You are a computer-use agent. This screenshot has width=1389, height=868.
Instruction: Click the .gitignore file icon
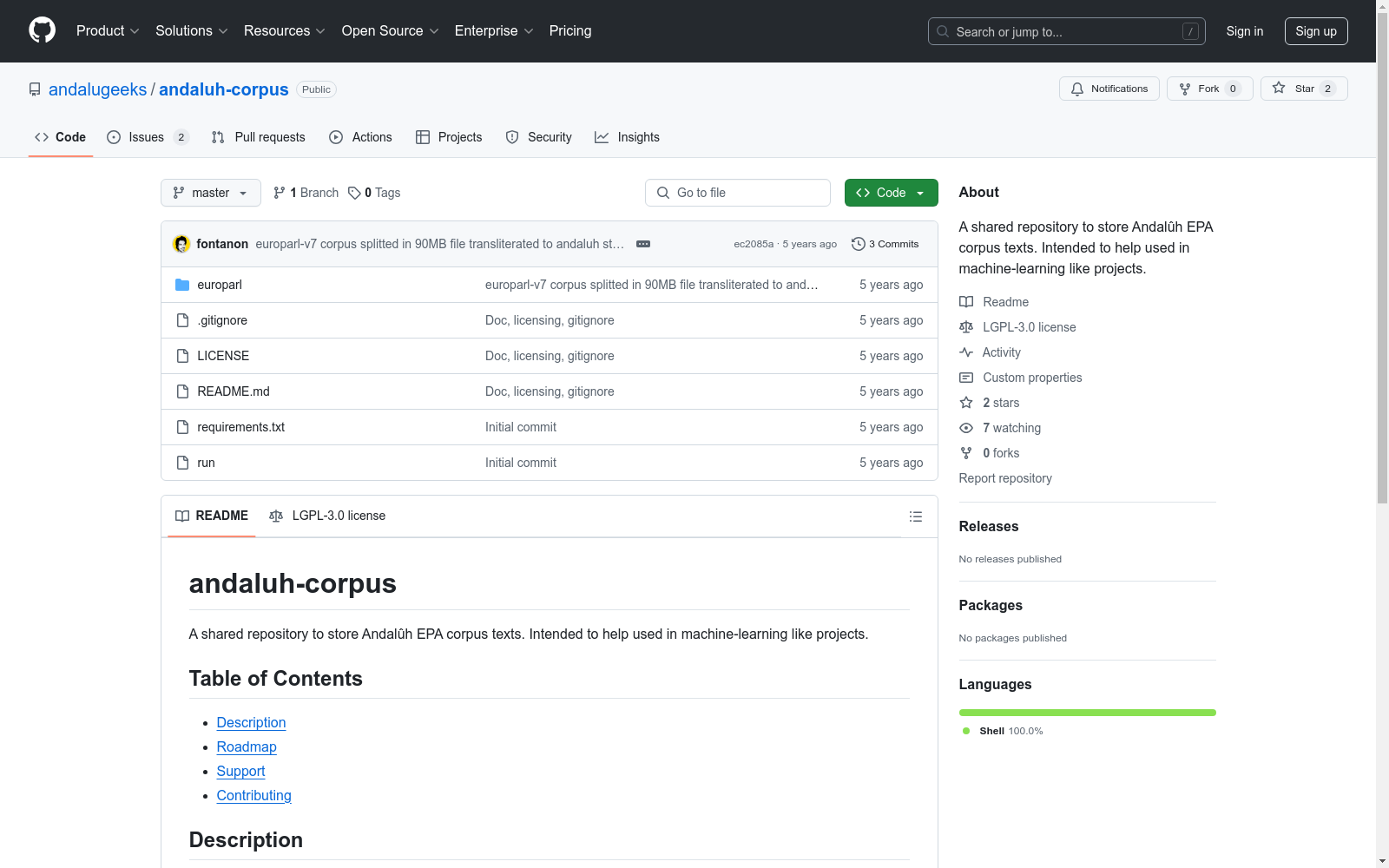click(x=182, y=320)
